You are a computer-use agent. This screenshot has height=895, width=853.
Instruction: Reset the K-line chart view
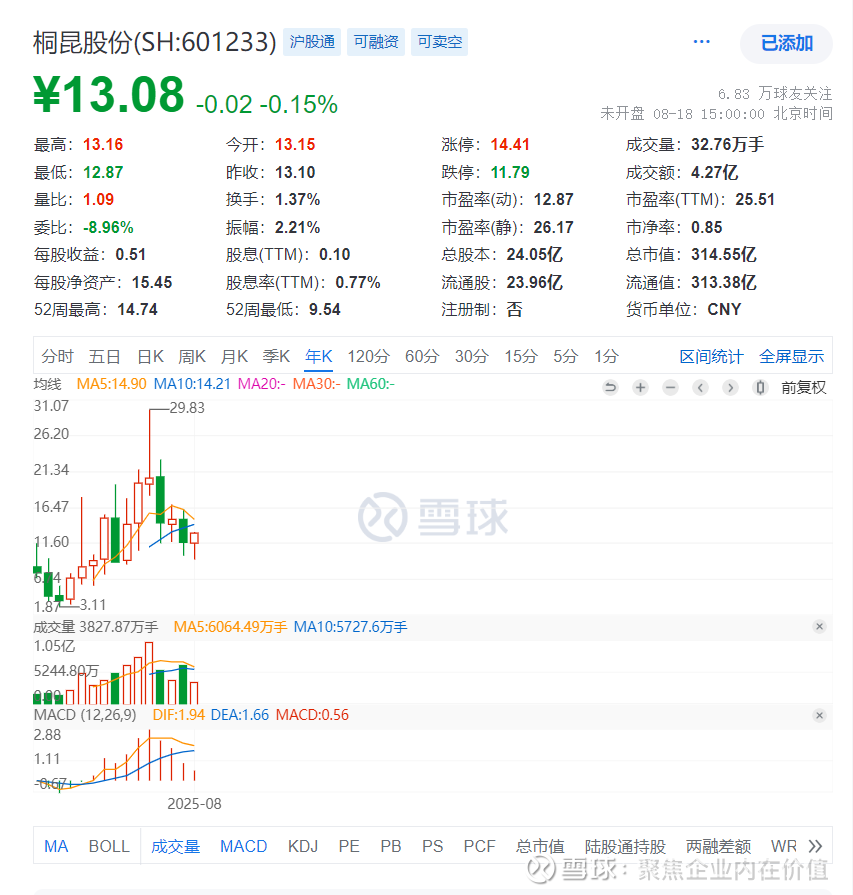click(x=610, y=388)
